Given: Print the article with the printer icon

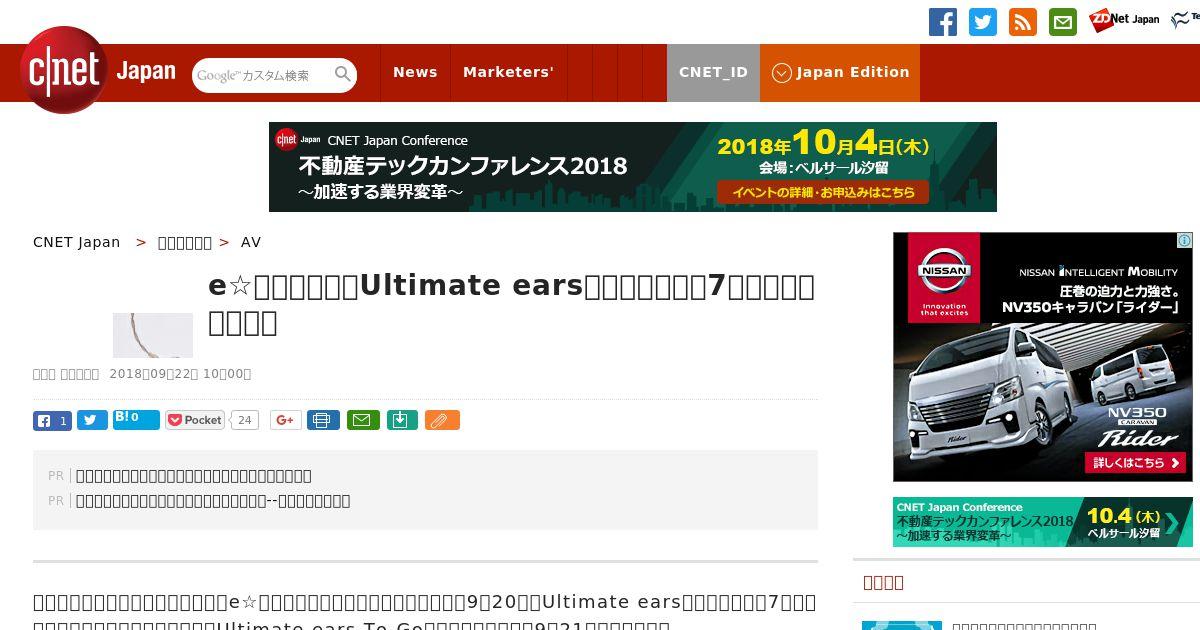Looking at the screenshot, I should click(323, 420).
